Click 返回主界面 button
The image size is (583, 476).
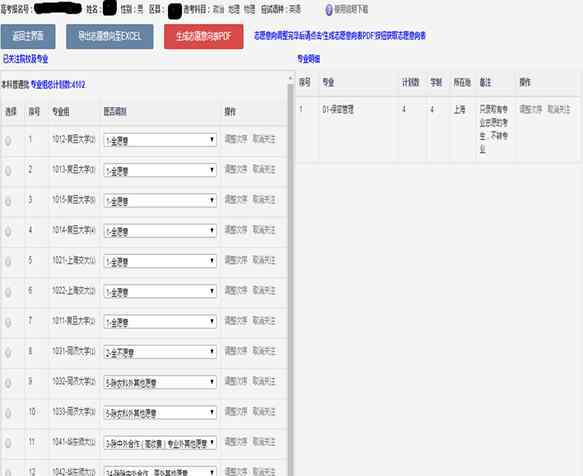pos(28,36)
